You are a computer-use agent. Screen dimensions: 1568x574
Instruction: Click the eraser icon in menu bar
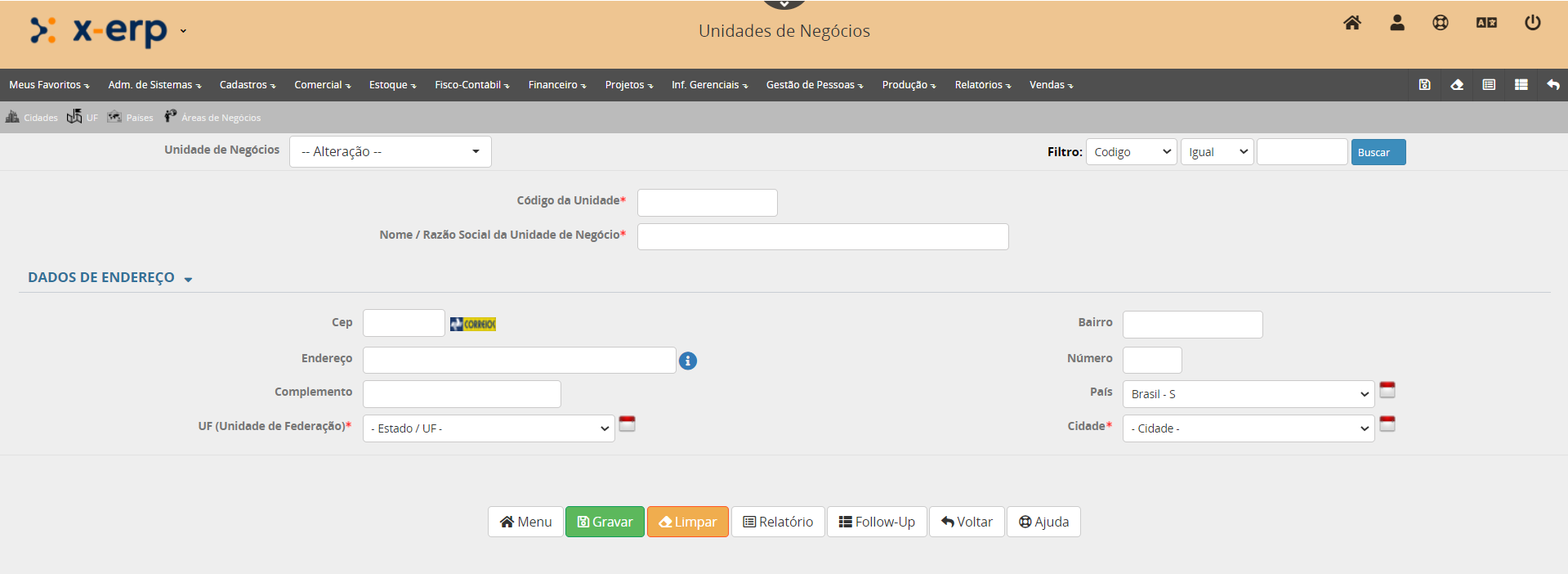1457,85
